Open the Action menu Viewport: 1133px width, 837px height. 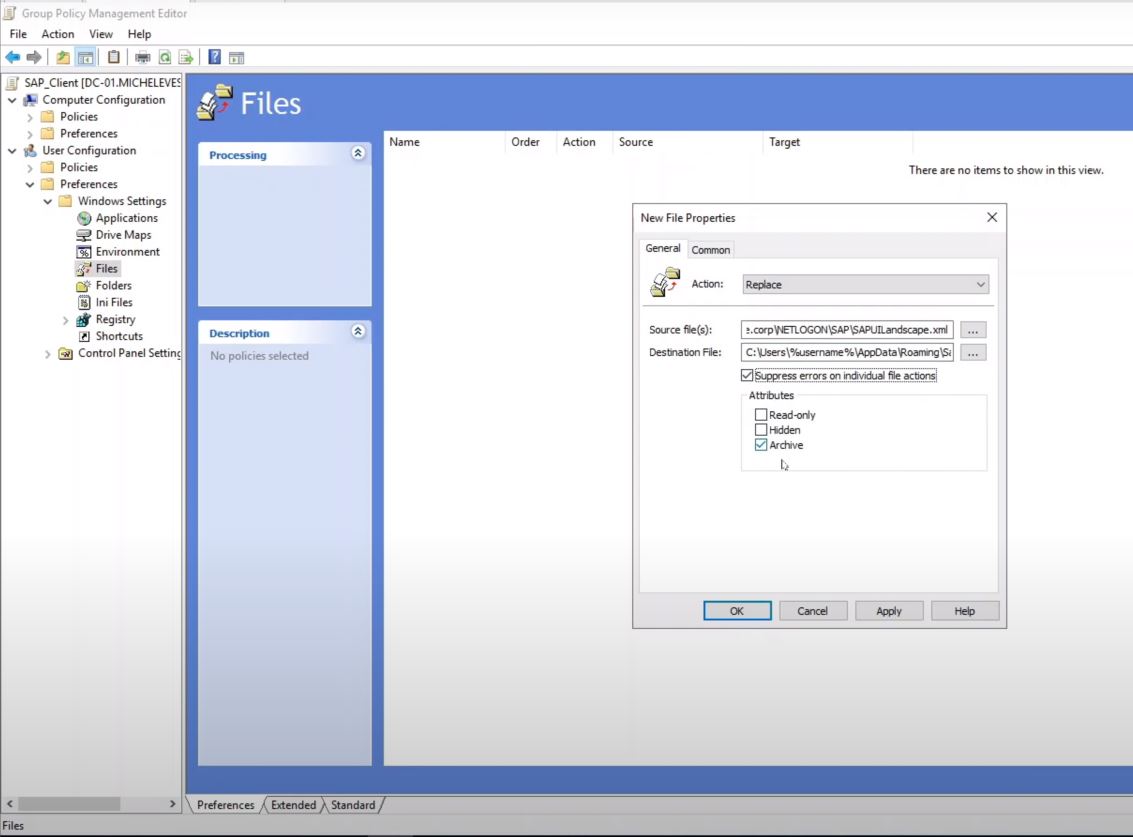pyautogui.click(x=57, y=33)
